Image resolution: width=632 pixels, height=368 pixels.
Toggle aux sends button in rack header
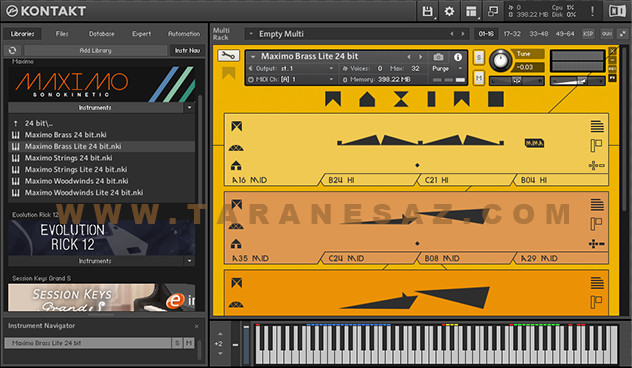606,34
